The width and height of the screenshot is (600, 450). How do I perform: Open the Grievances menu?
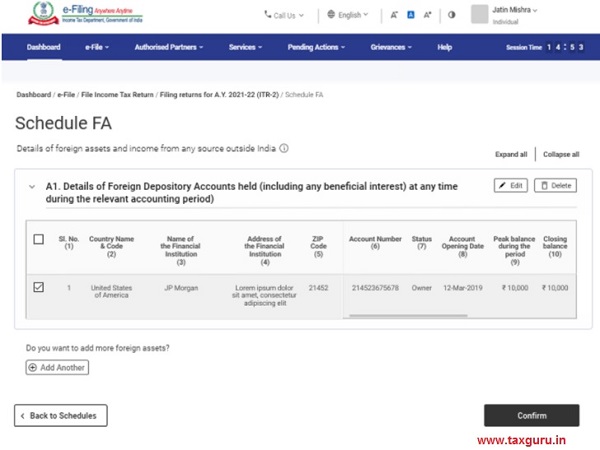391,47
